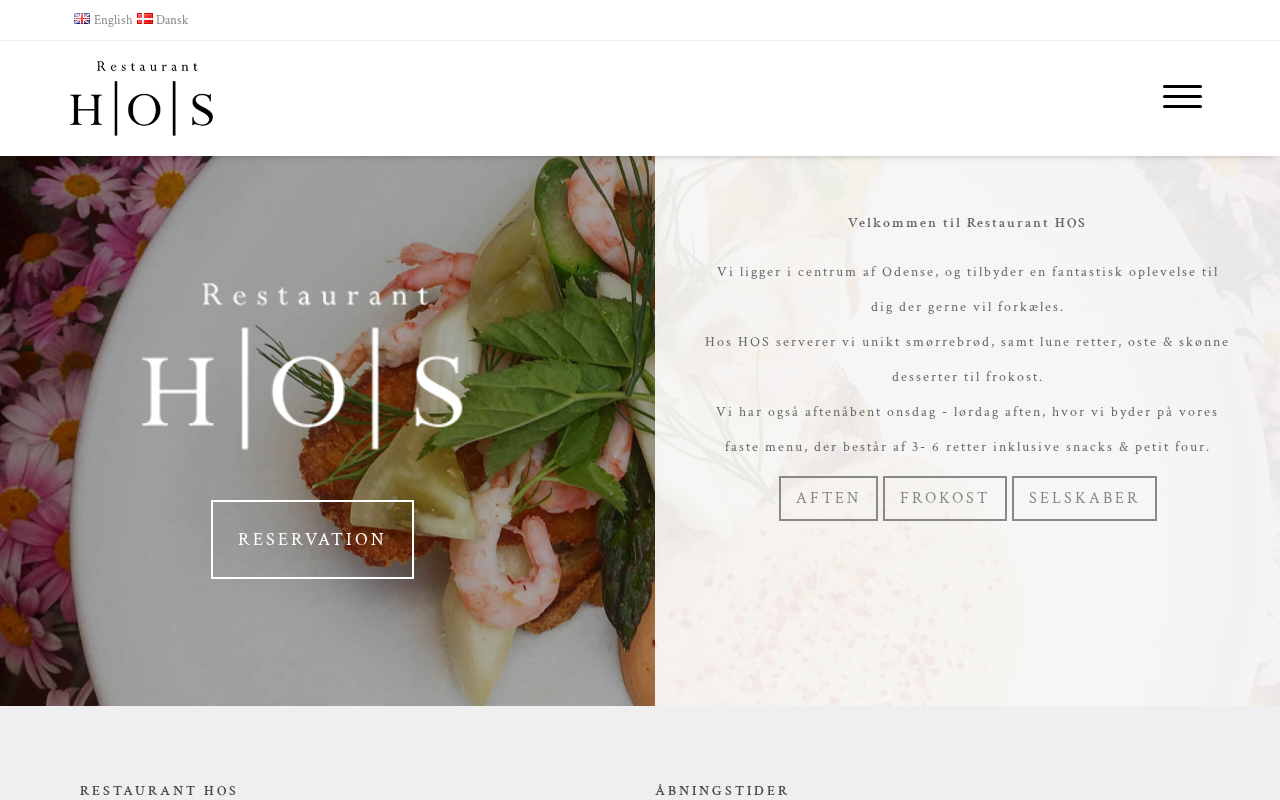Click the RESTAURANT HOS footer heading

(159, 791)
